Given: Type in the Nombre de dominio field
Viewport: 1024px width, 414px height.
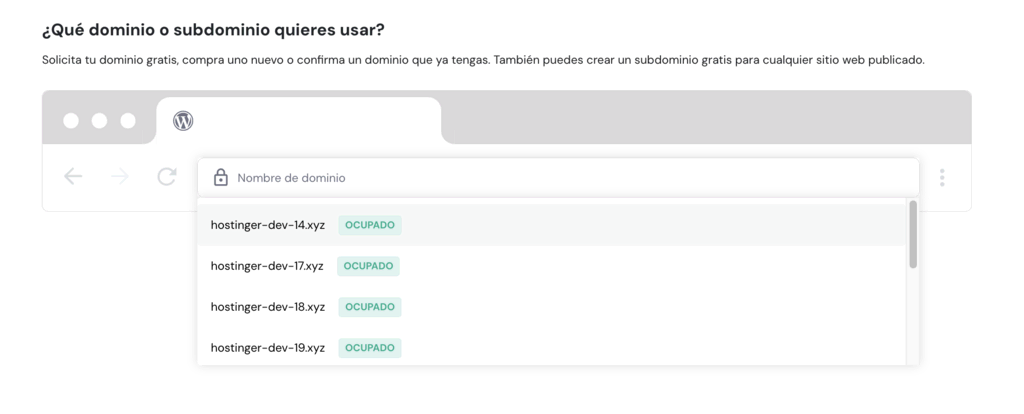Looking at the screenshot, I should pos(570,178).
